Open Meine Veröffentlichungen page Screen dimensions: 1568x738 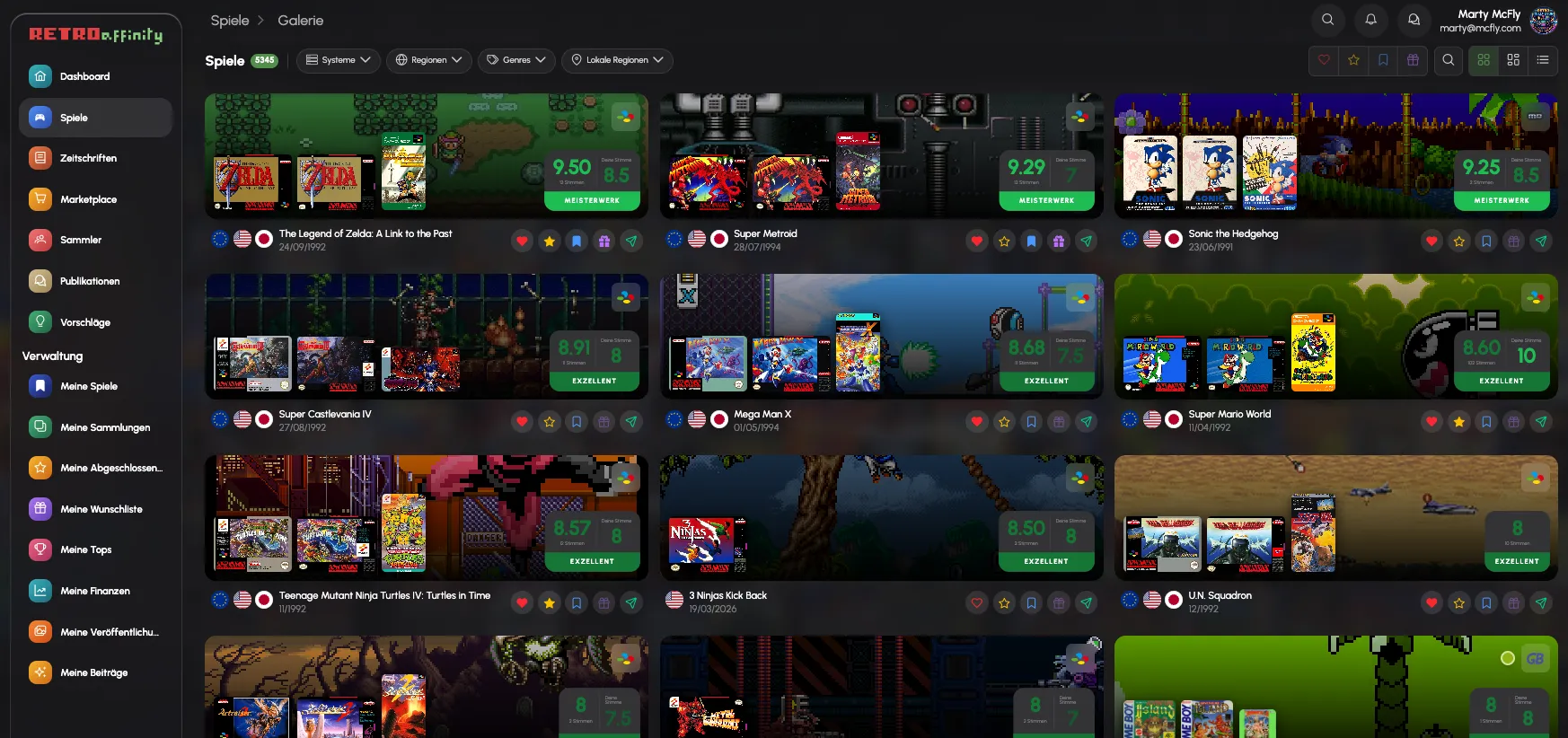point(95,632)
